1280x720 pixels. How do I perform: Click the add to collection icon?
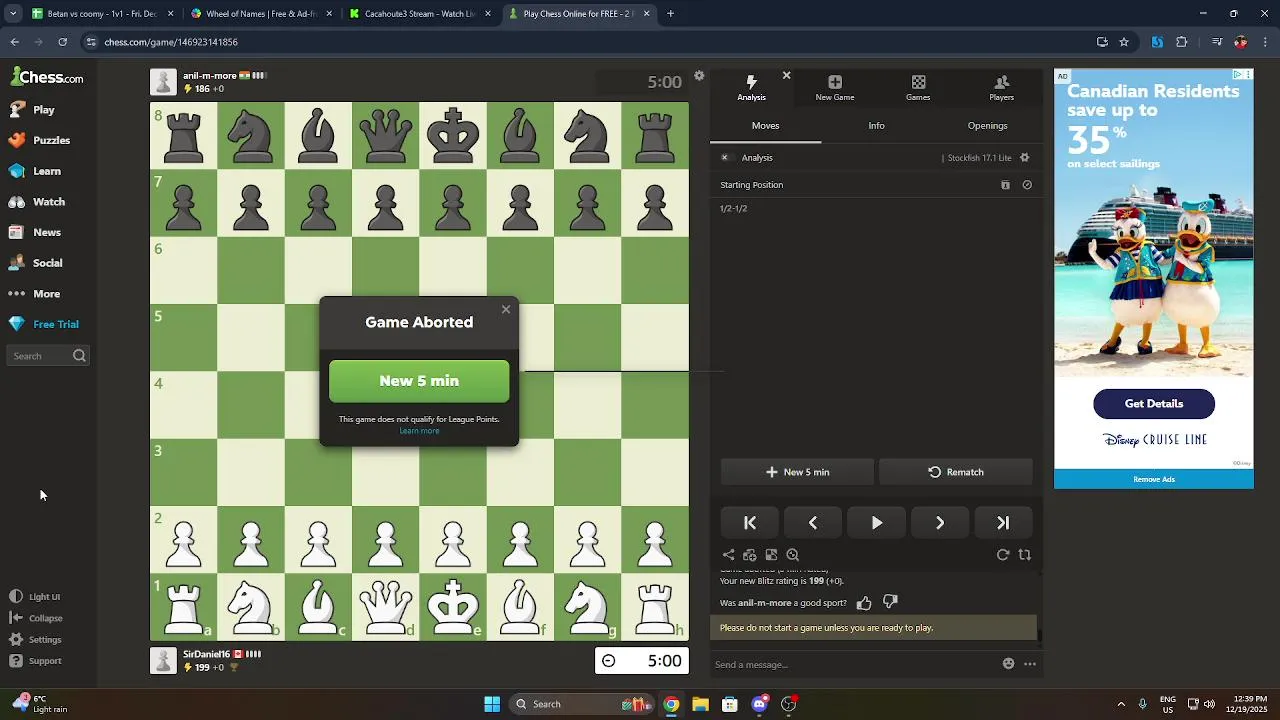point(750,555)
